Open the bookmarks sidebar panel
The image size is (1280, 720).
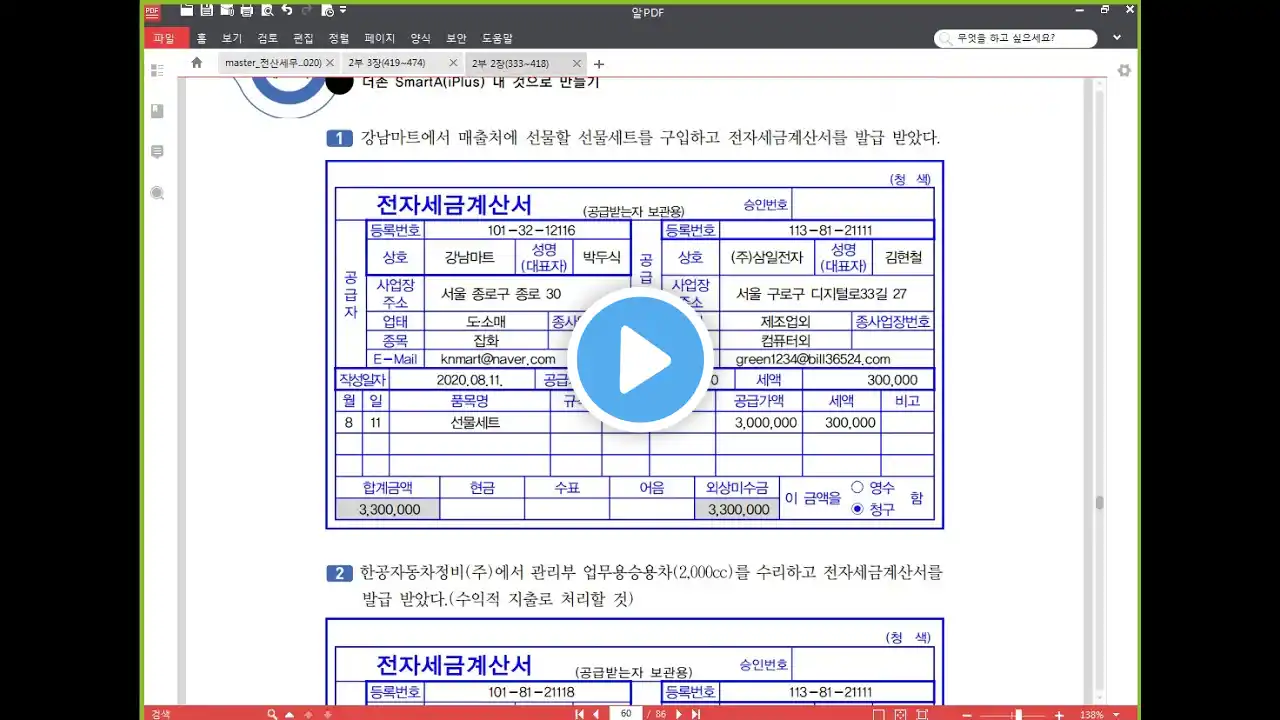157,111
